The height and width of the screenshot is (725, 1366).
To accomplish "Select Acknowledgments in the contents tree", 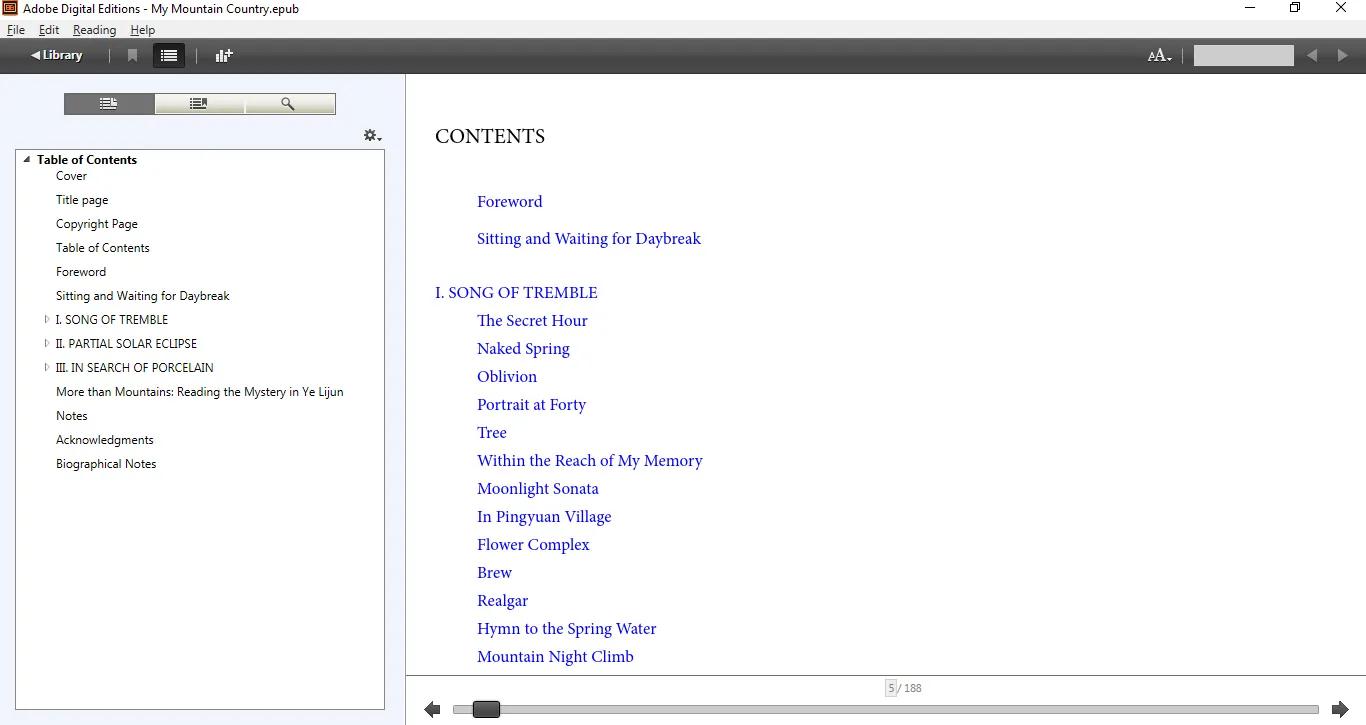I will pos(105,440).
